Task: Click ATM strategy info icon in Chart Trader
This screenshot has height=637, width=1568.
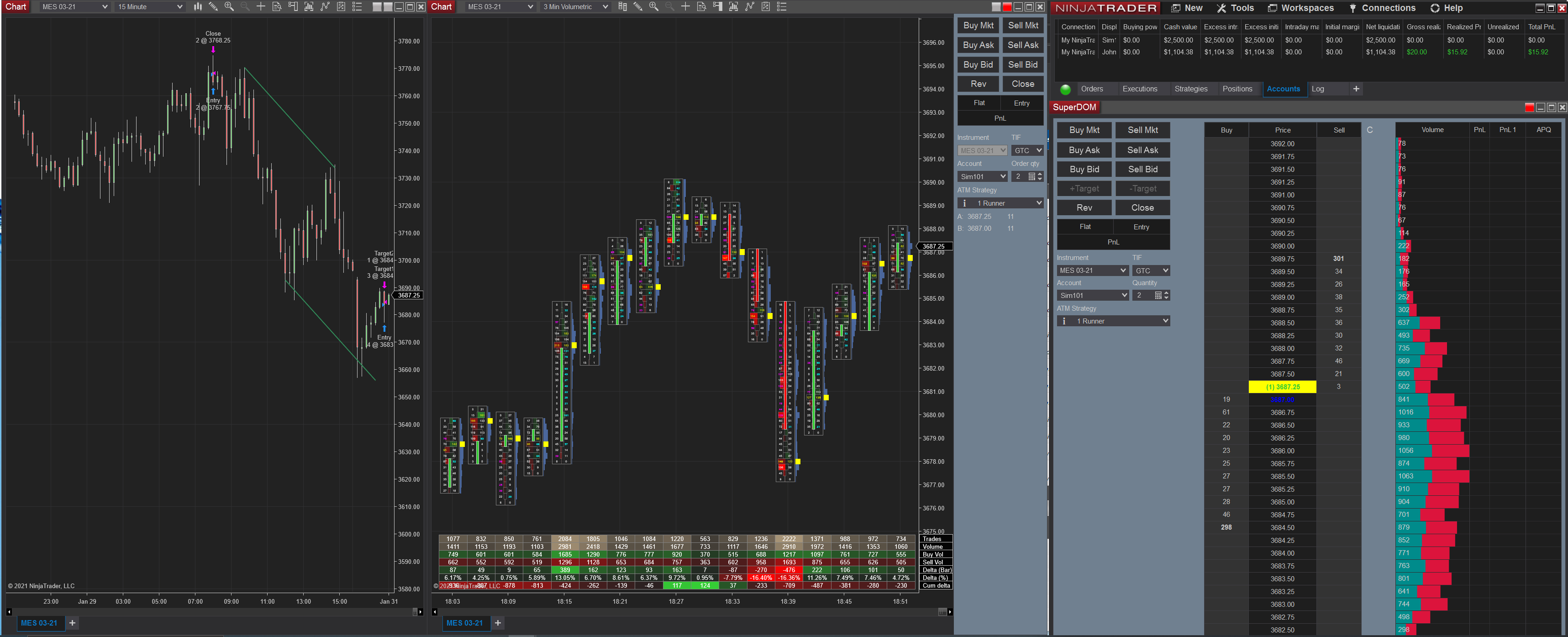Action: click(x=965, y=203)
